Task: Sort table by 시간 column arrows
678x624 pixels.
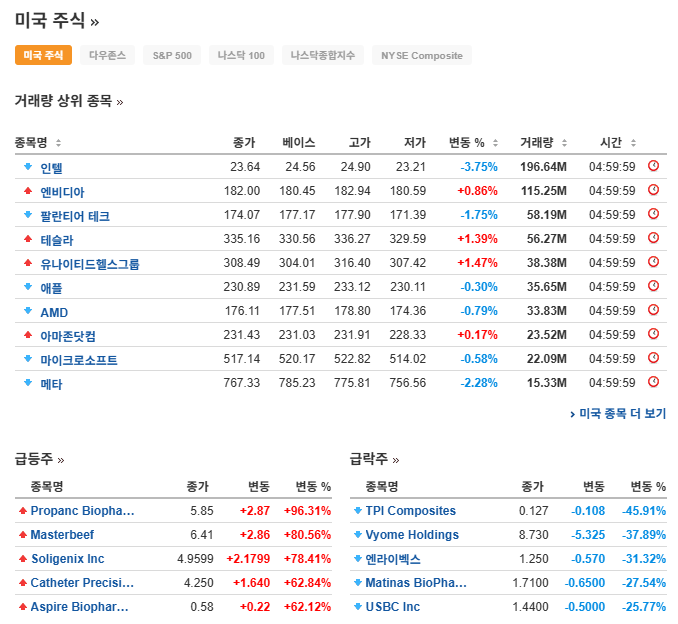Action: 633,143
